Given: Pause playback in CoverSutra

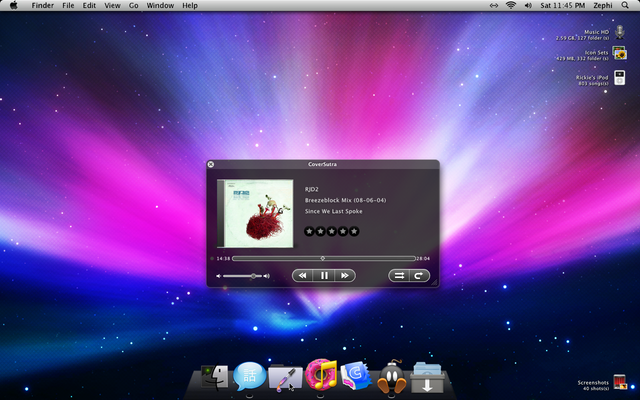Looking at the screenshot, I should [x=324, y=276].
